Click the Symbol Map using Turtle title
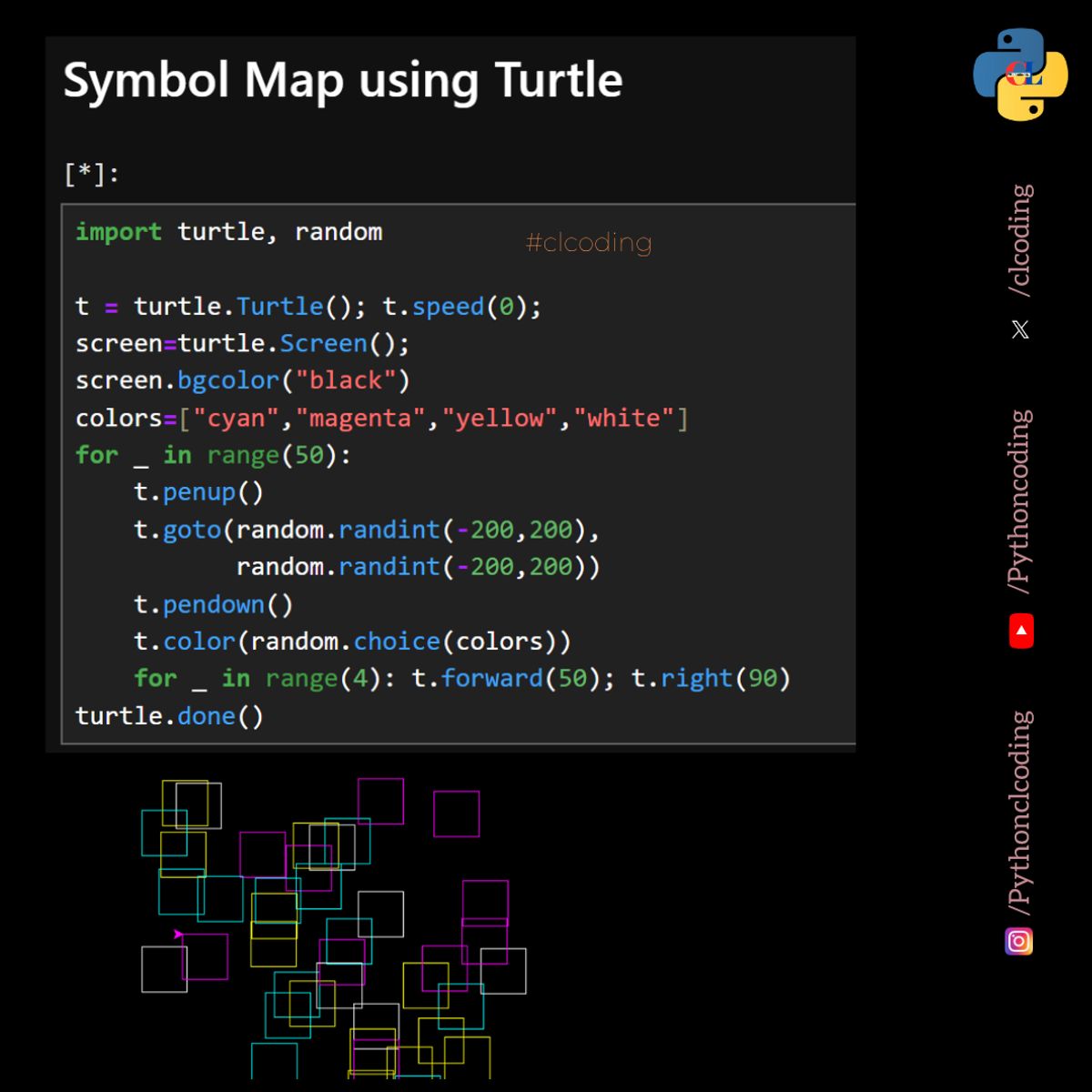The image size is (1092, 1092). point(343,81)
